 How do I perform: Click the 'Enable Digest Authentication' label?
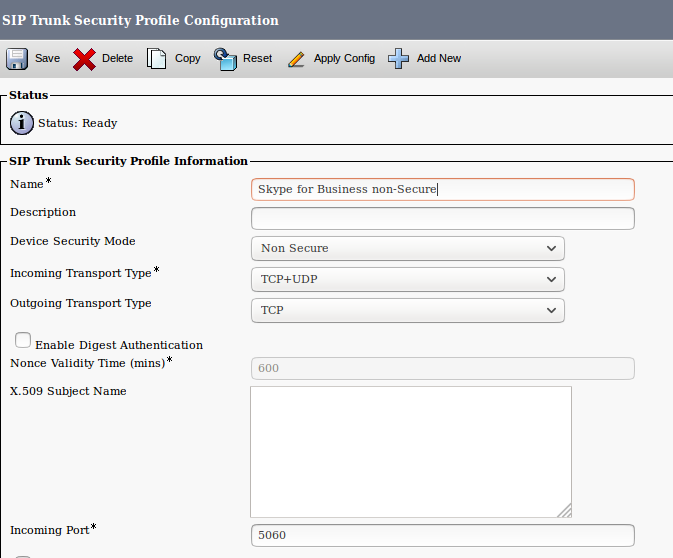[119, 345]
